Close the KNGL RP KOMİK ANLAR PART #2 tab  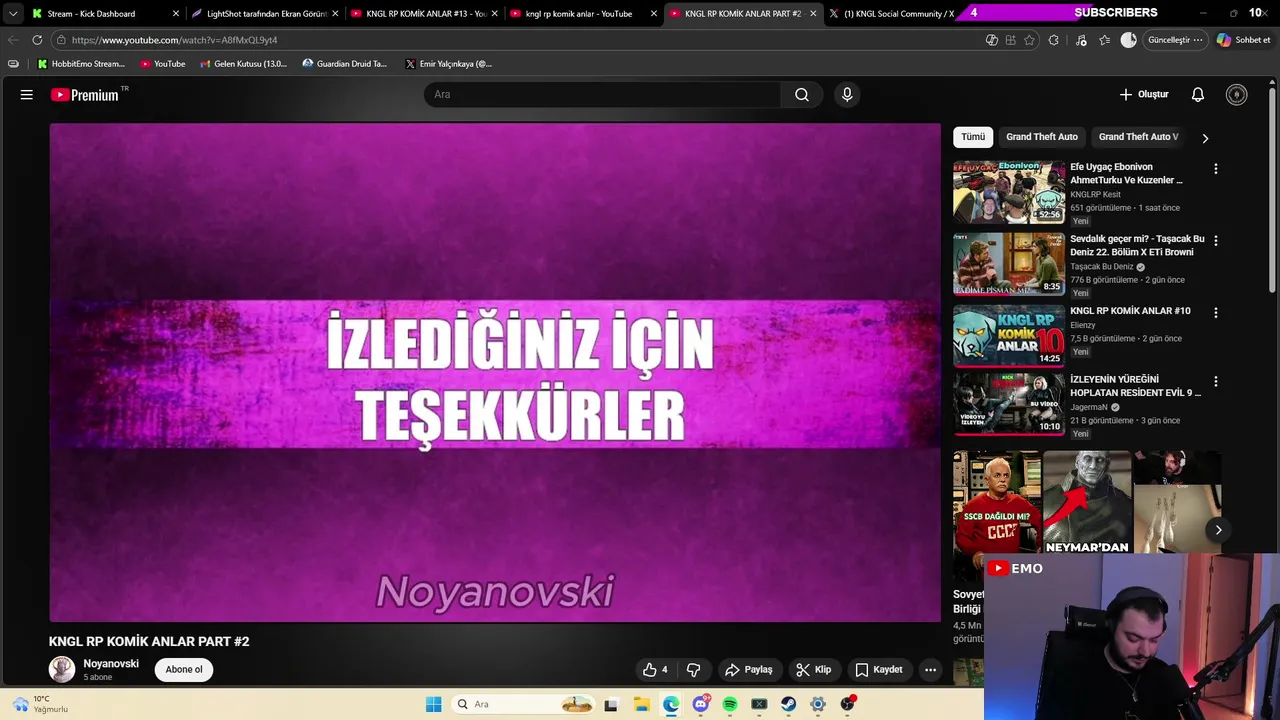pos(813,14)
